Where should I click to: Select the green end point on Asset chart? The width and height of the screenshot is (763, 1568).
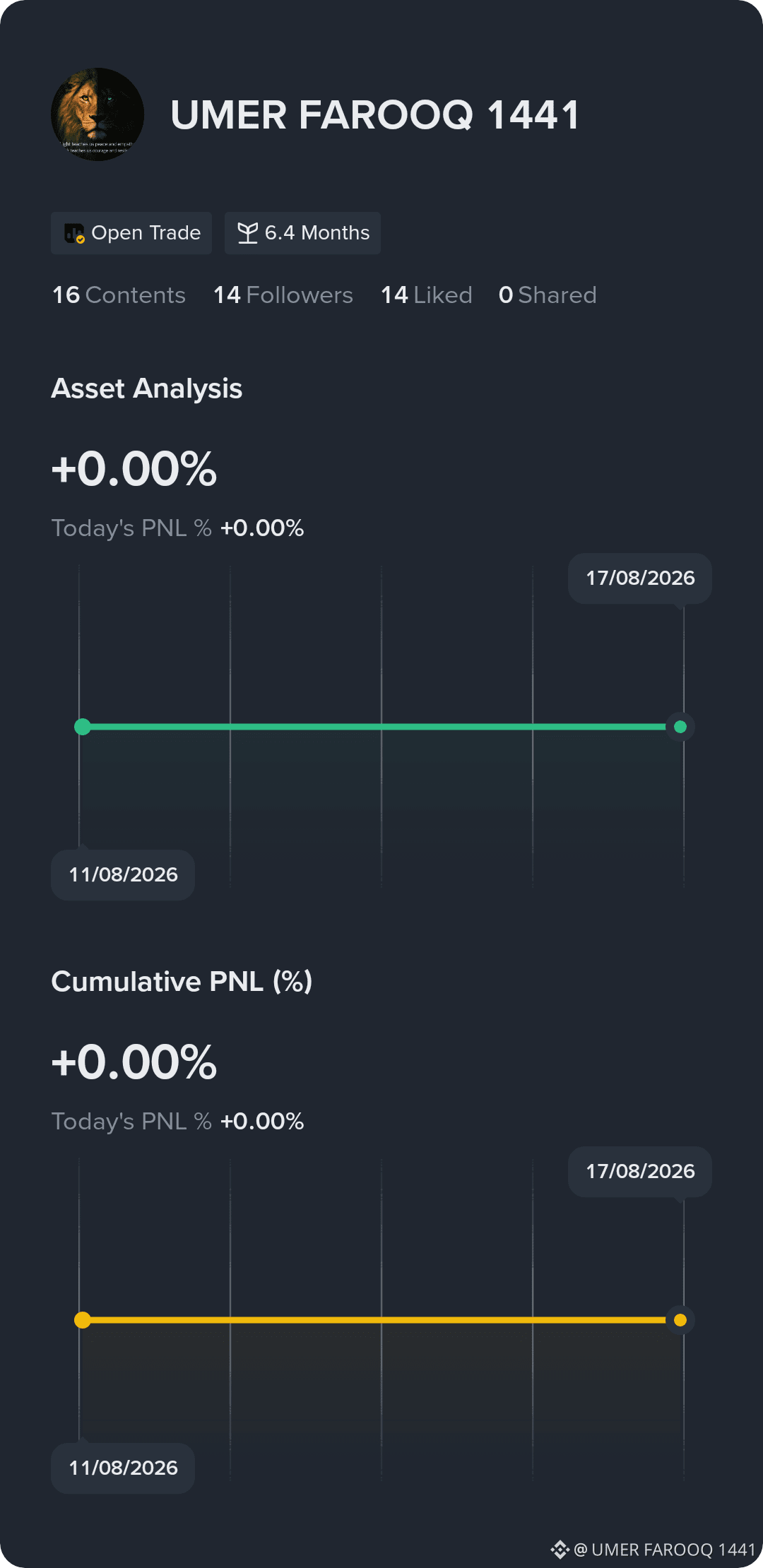point(680,727)
